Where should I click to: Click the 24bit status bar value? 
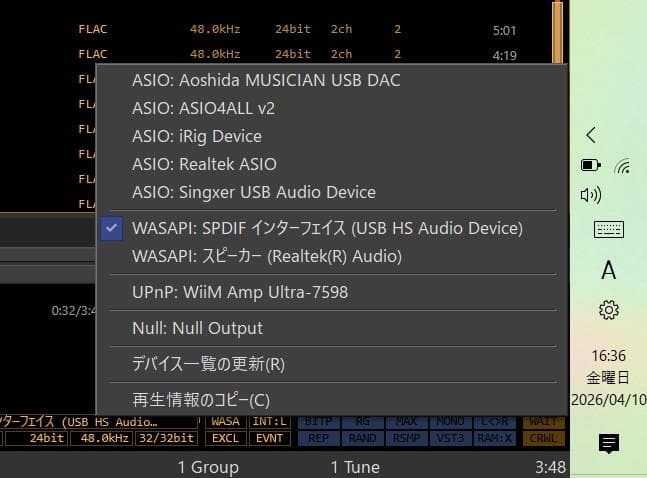(36, 438)
